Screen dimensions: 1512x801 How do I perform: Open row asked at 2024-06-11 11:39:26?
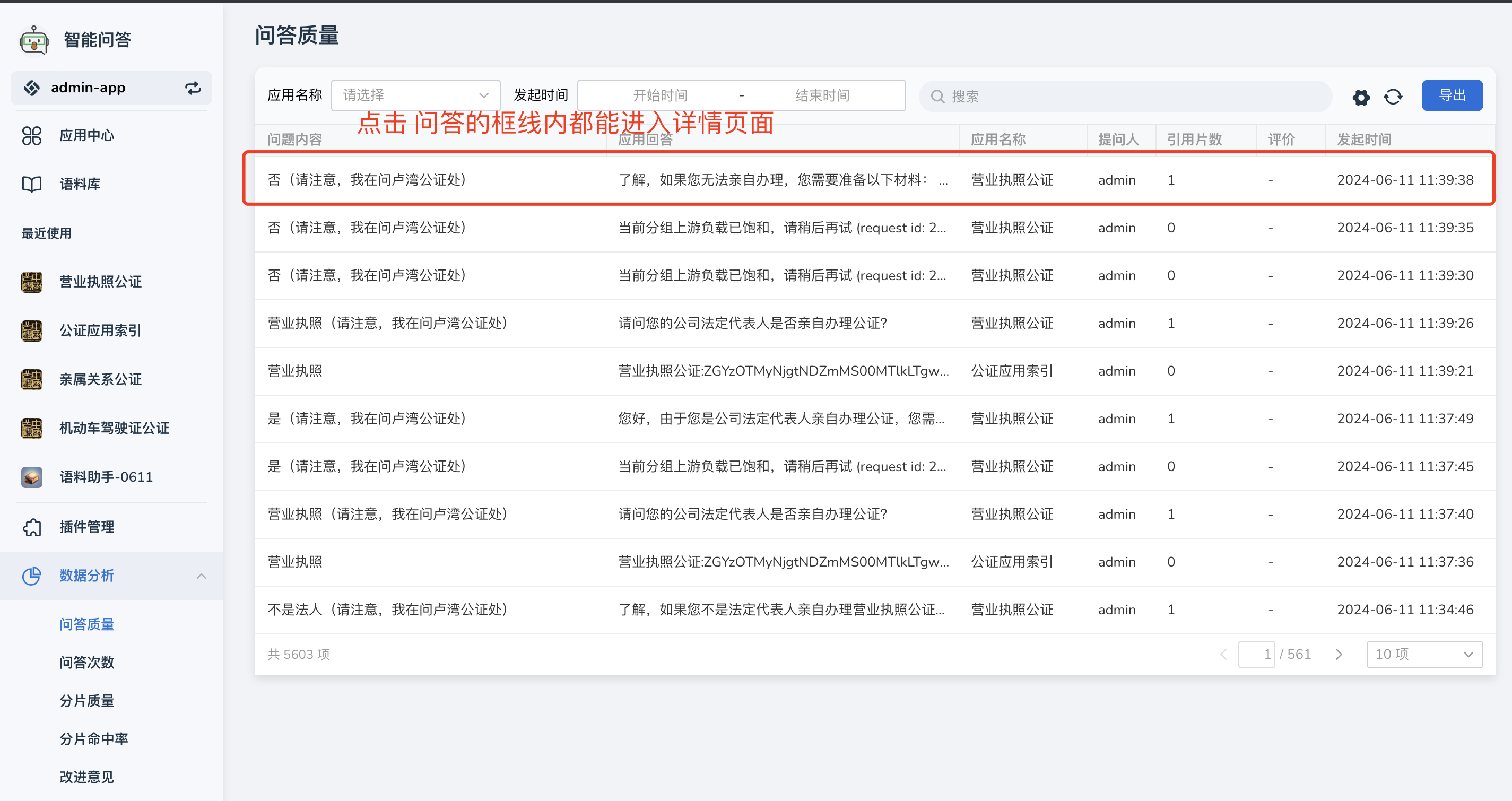pyautogui.click(x=874, y=324)
